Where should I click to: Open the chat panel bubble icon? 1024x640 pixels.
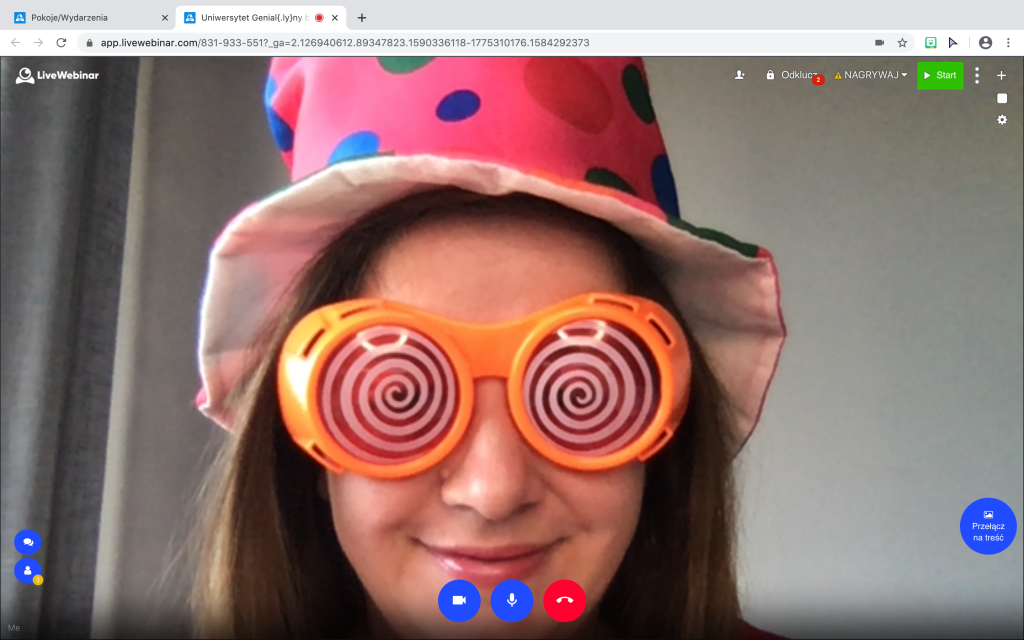click(27, 541)
